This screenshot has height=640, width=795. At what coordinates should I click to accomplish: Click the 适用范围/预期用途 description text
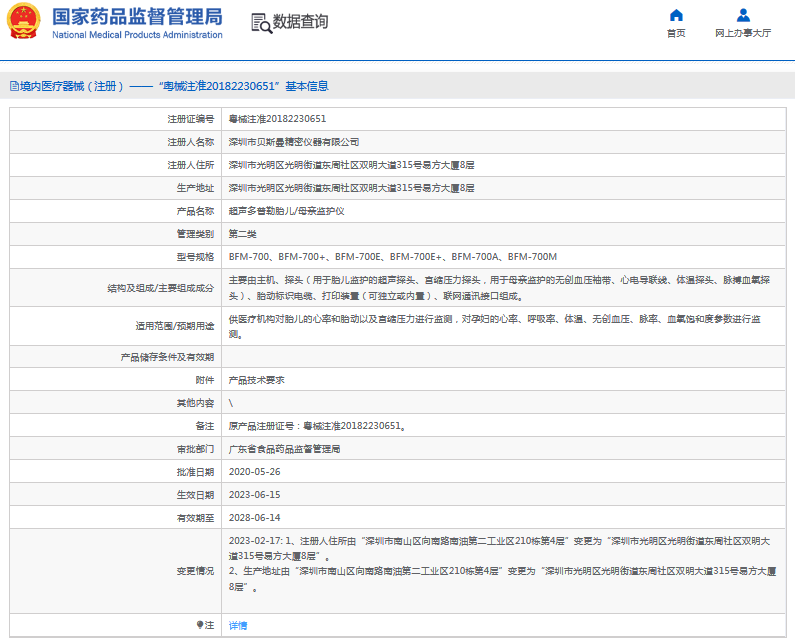(495, 326)
